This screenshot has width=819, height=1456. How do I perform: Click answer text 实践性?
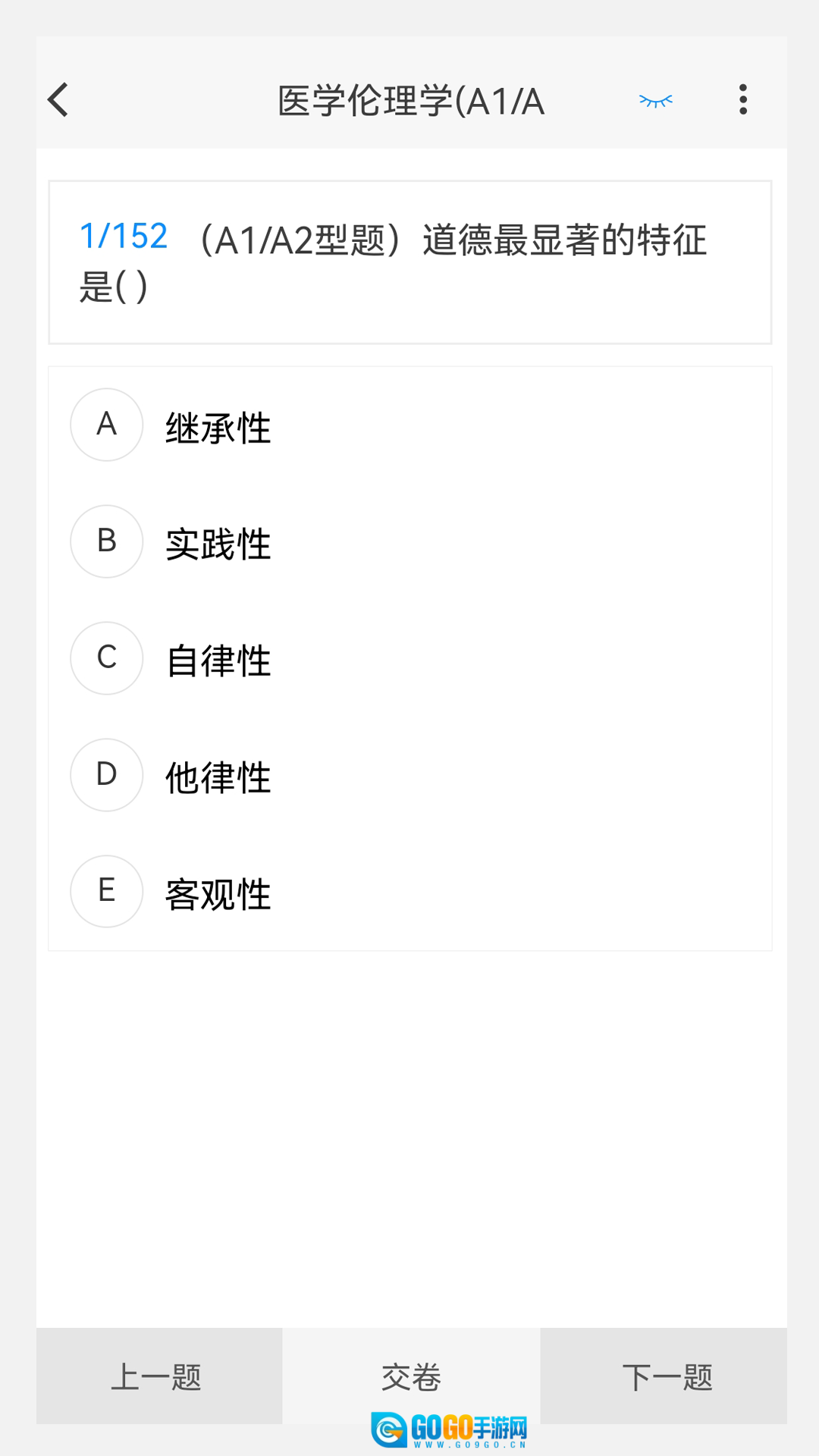click(x=218, y=544)
